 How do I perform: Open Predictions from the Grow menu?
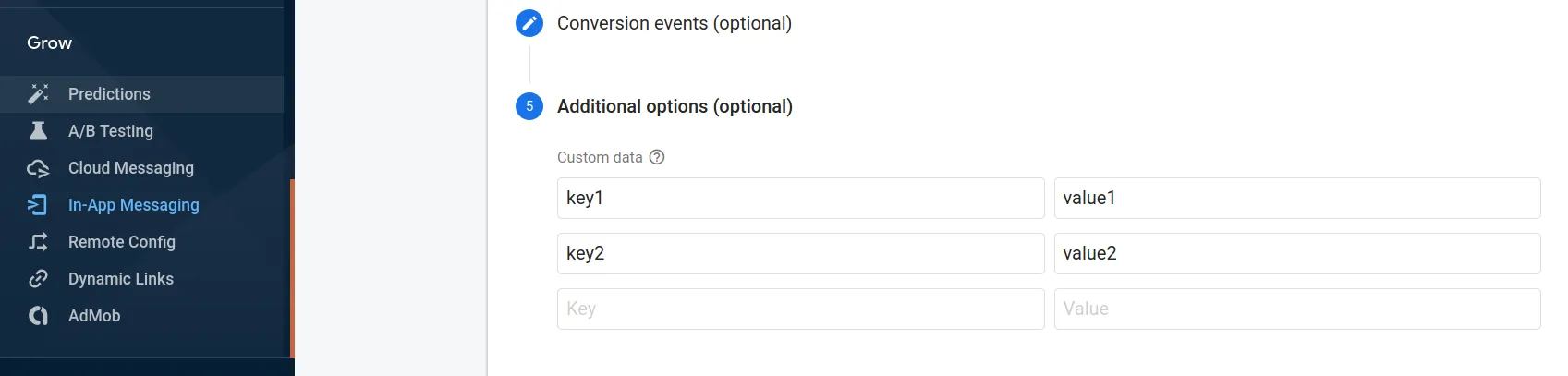click(109, 94)
